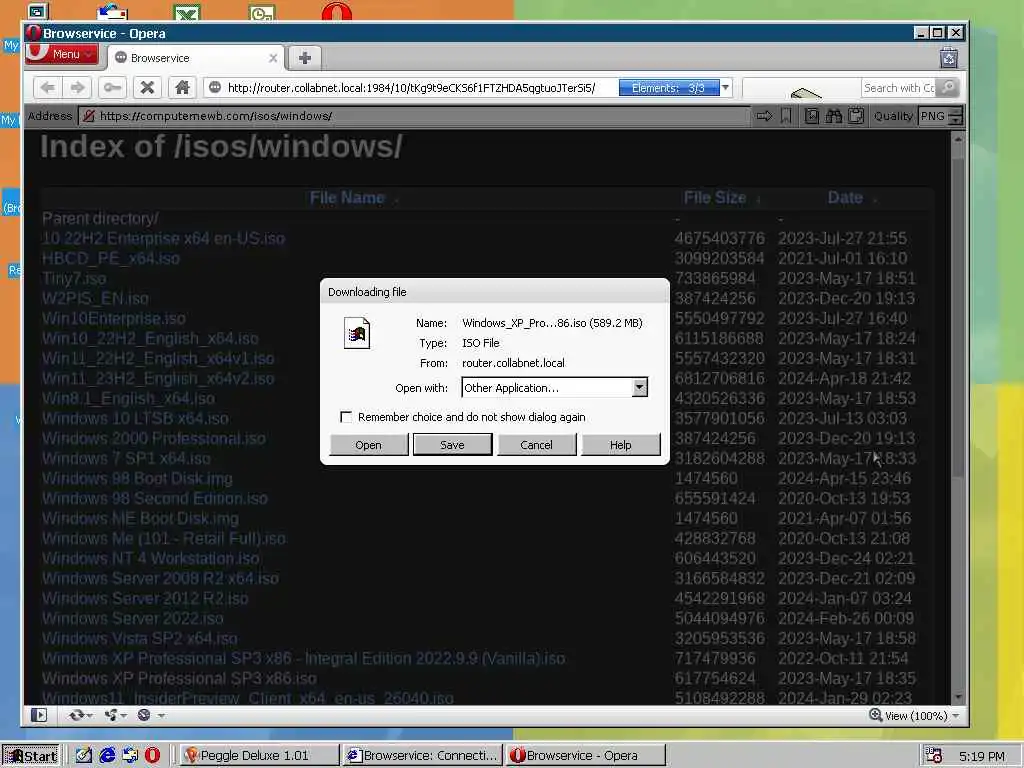
Task: Open Opera Link sync status icon
Action: 80,715
